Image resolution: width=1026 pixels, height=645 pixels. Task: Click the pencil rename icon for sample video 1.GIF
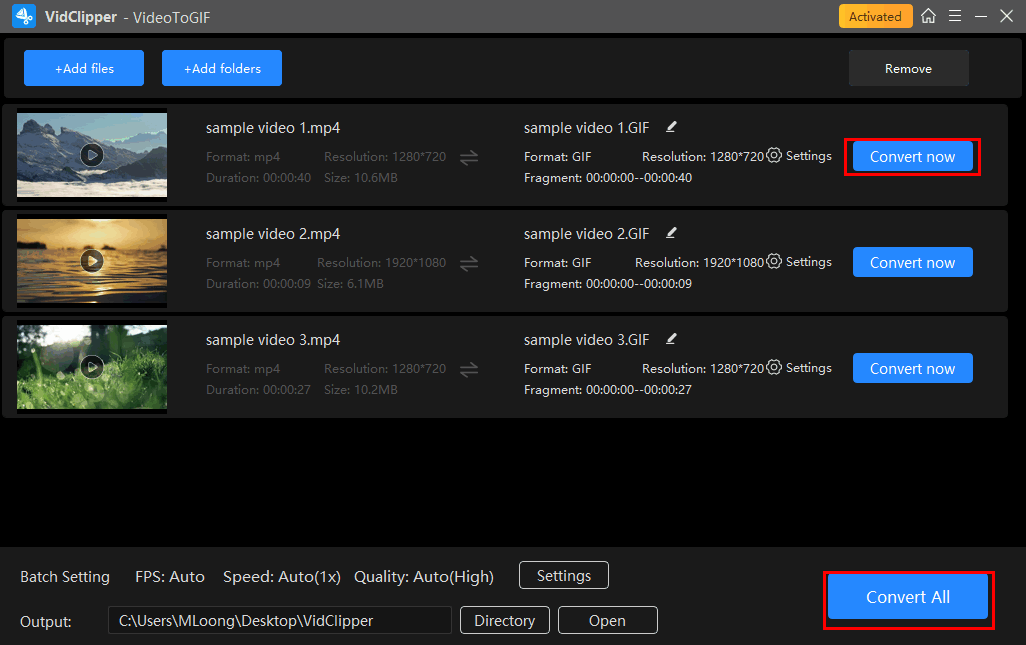pyautogui.click(x=671, y=127)
